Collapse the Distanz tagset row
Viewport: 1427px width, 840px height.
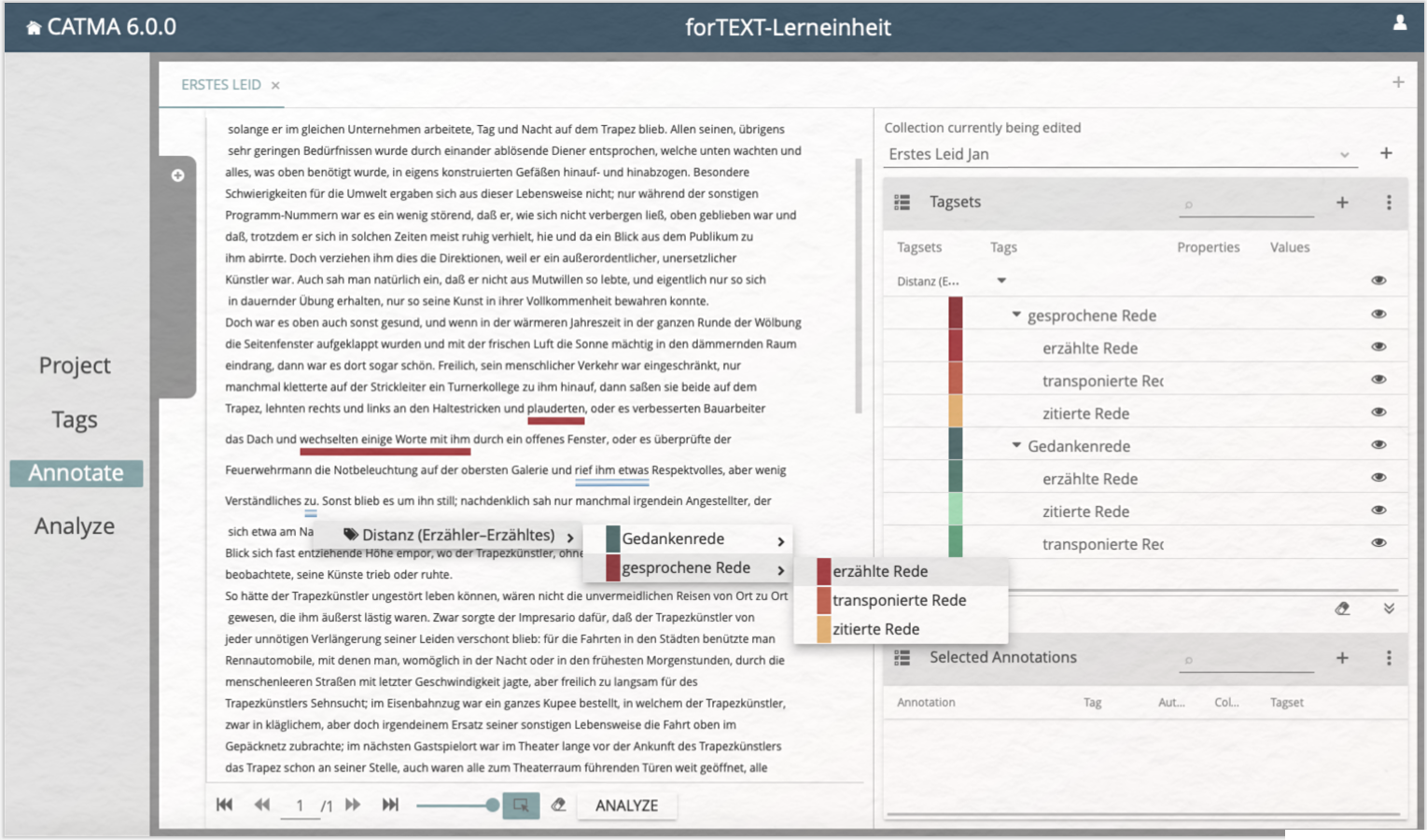tap(1001, 280)
